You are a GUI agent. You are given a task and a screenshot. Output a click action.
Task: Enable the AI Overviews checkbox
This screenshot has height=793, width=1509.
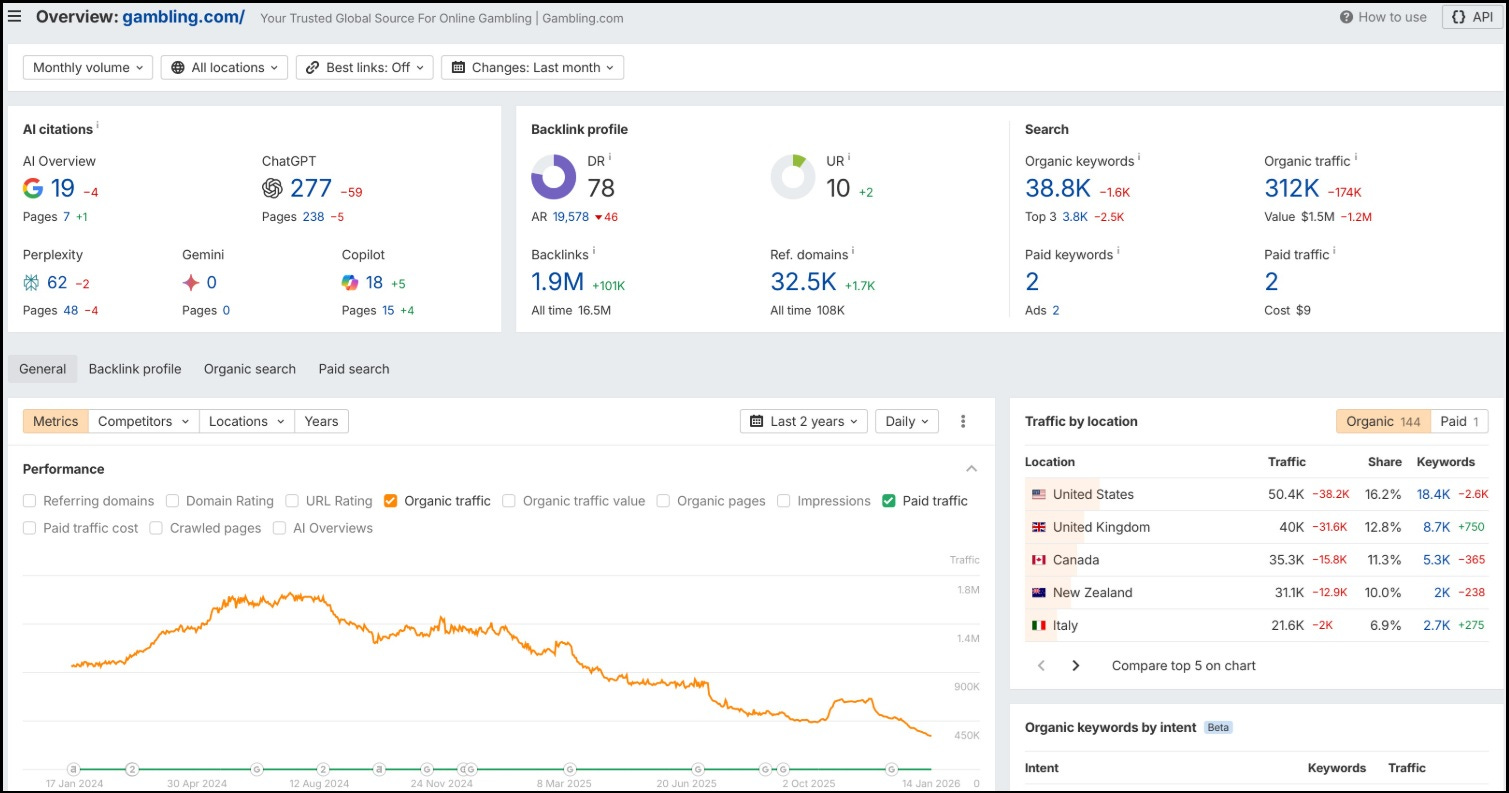click(280, 528)
